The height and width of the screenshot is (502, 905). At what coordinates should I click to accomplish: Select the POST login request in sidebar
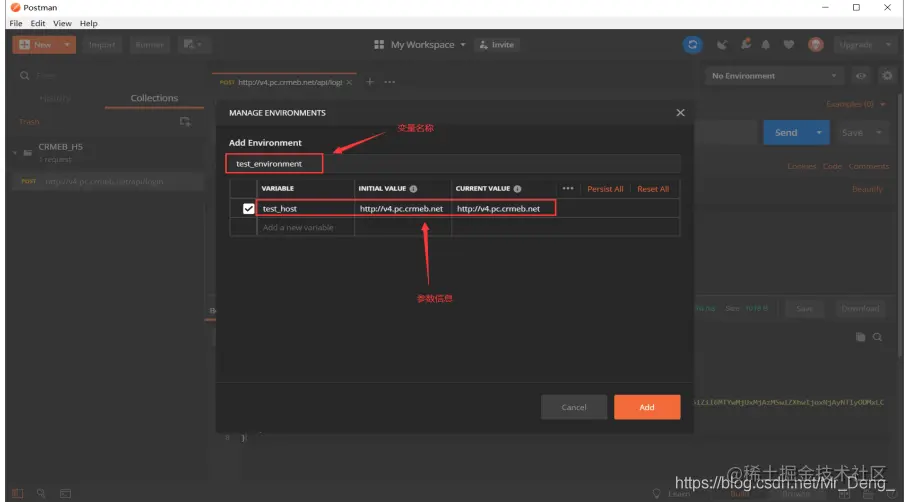point(107,181)
